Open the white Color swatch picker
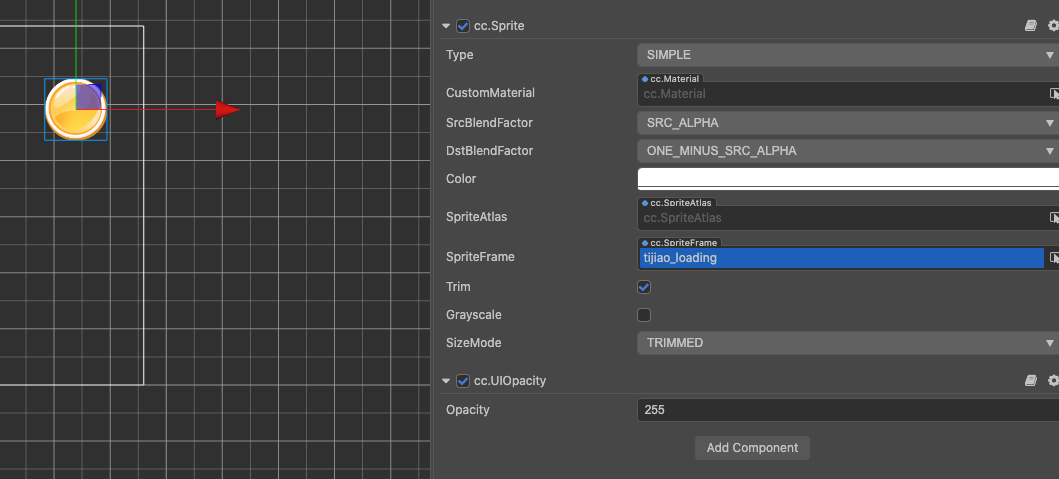The image size is (1059, 479). [x=847, y=178]
